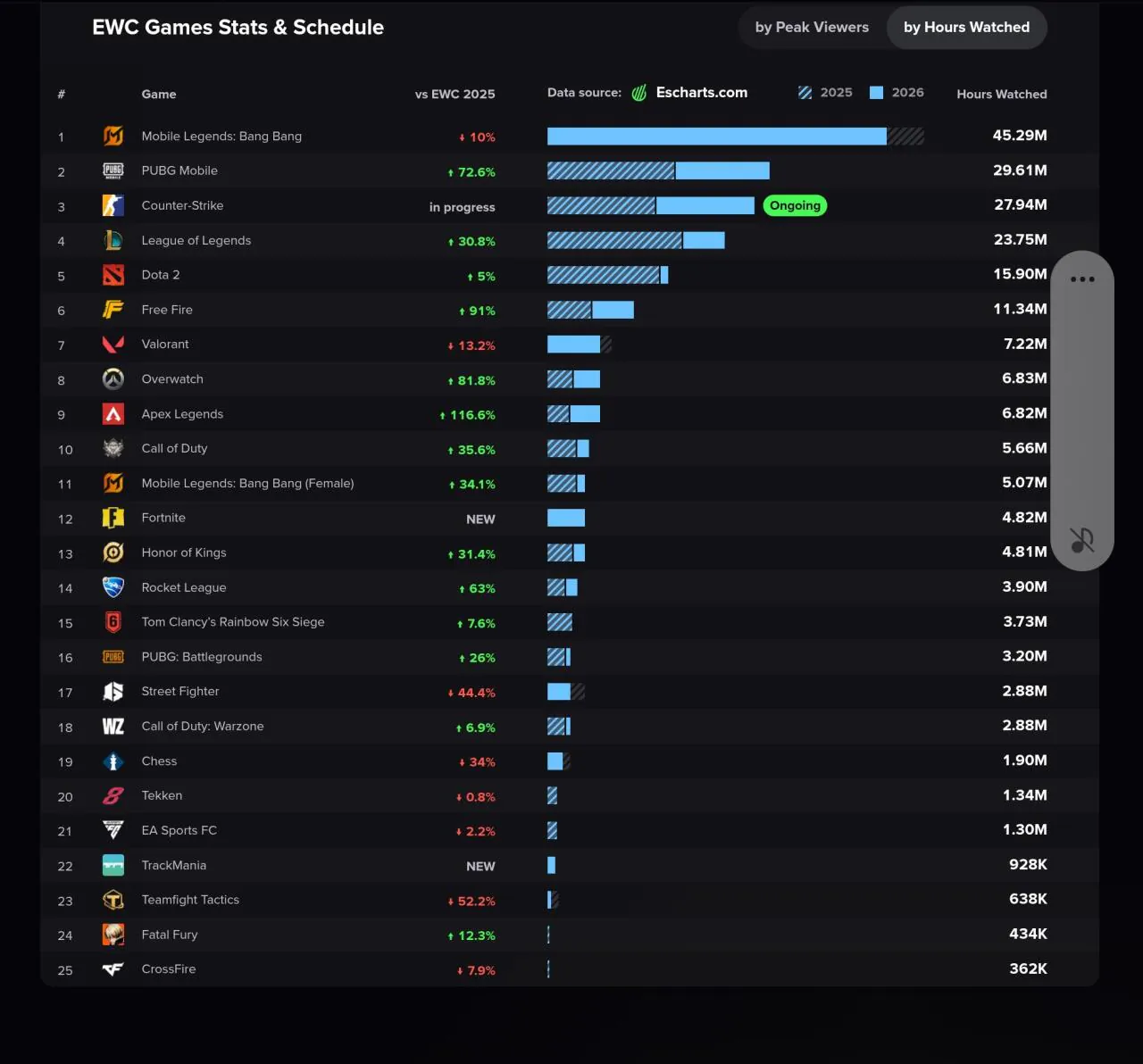Click the Street Fighter game icon
The height and width of the screenshot is (1064, 1143).
(x=113, y=692)
